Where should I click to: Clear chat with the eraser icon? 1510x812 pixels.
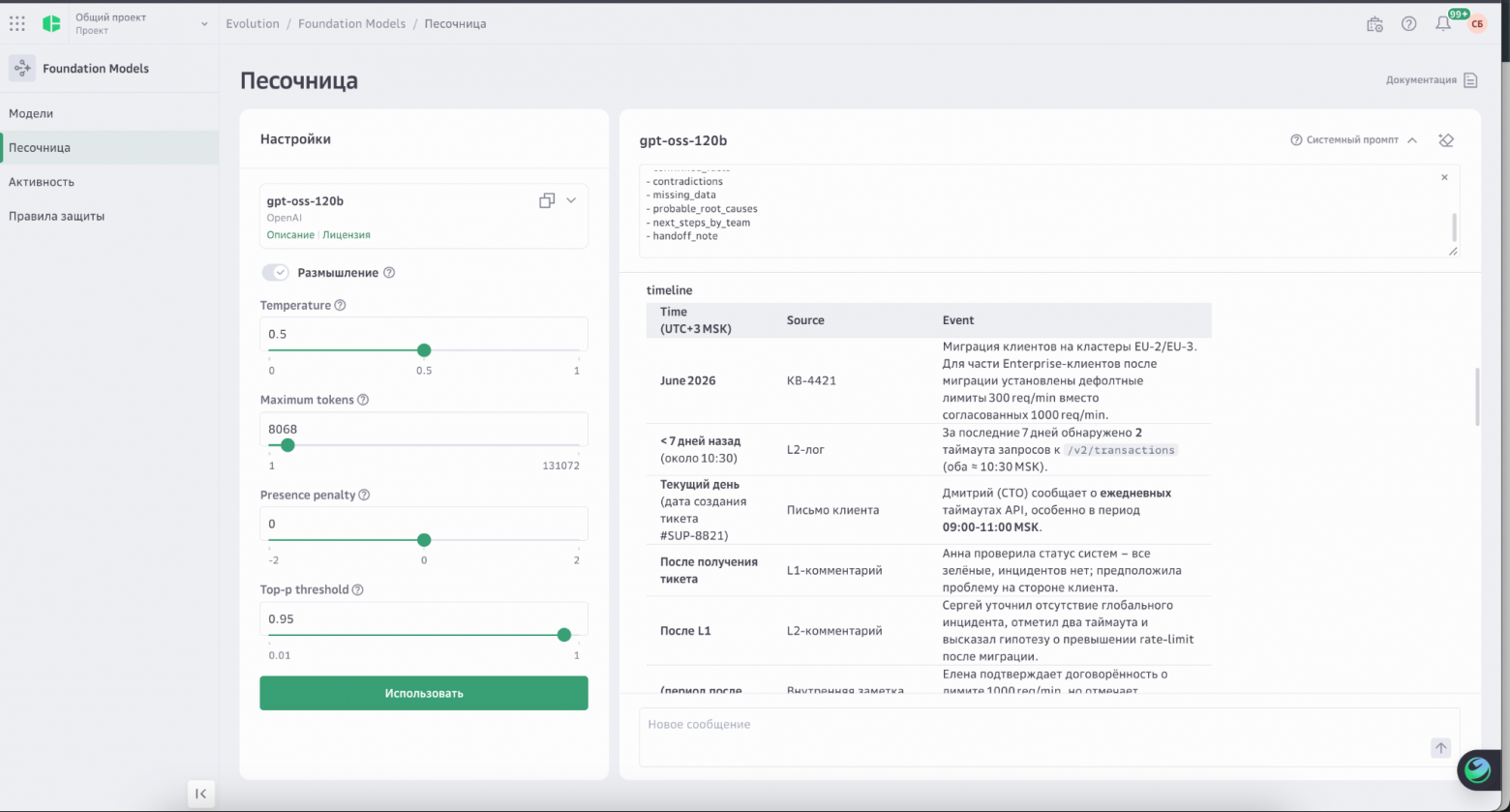[1446, 140]
